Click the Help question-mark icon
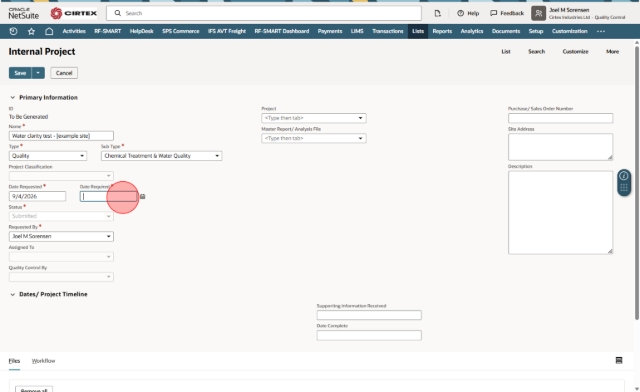This screenshot has width=640, height=392. click(x=460, y=13)
